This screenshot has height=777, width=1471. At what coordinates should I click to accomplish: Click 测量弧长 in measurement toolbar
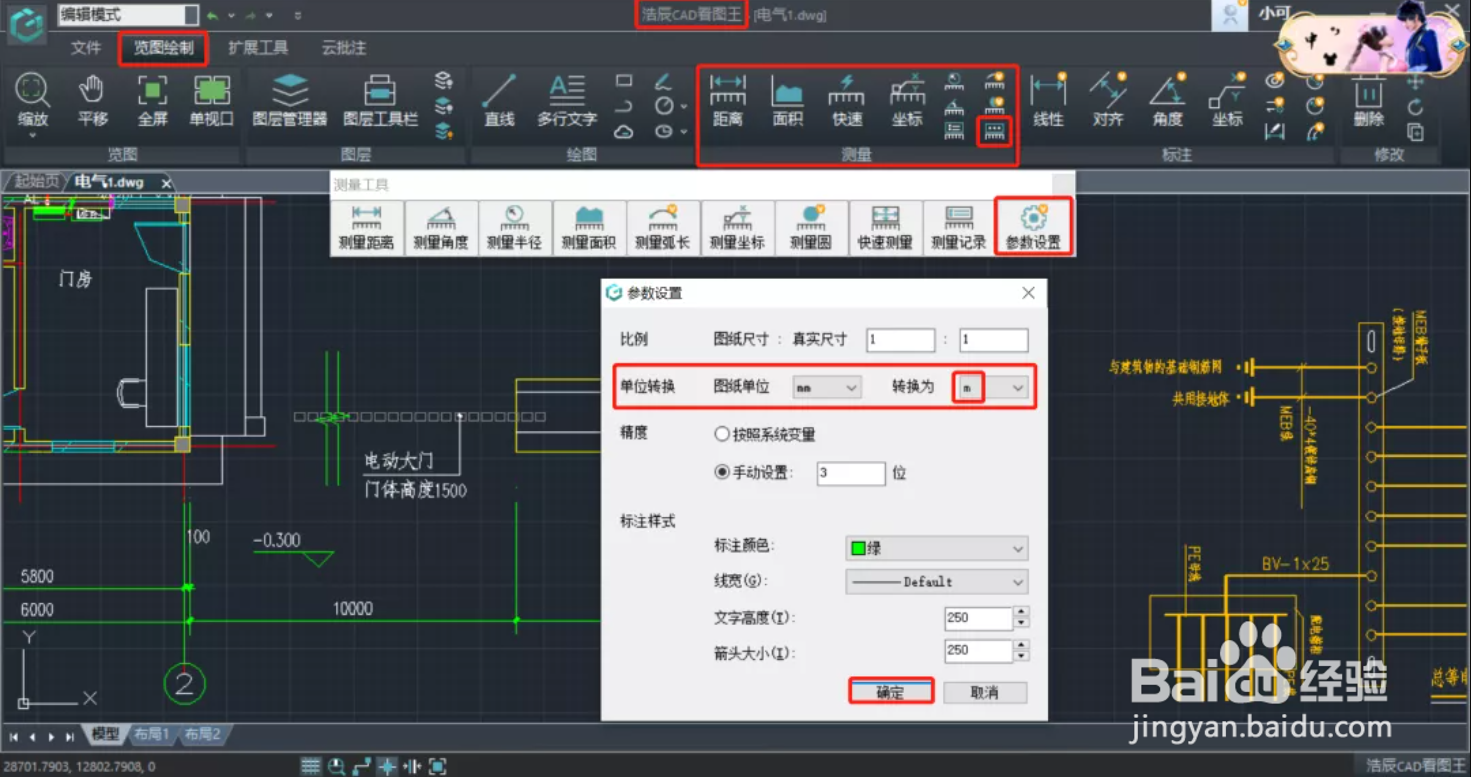pos(663,228)
